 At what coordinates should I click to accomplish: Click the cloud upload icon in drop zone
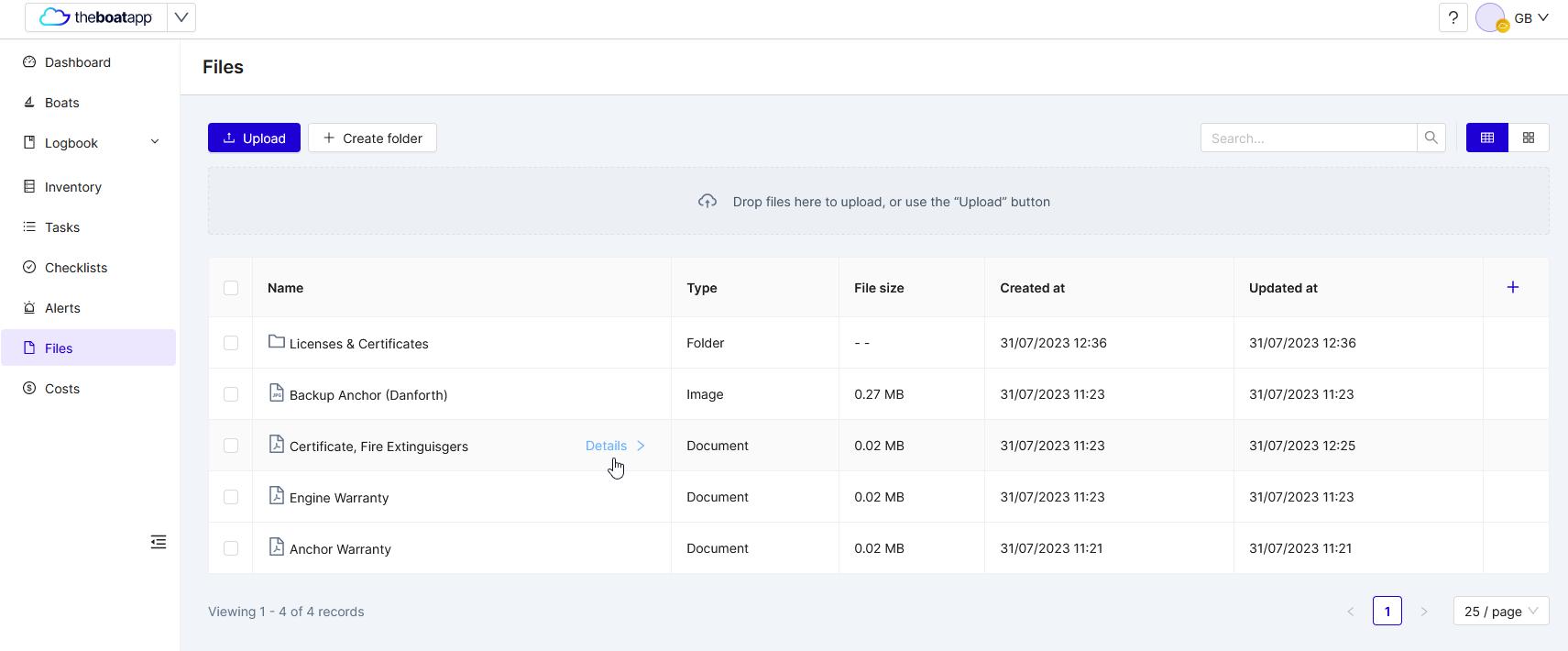tap(707, 201)
